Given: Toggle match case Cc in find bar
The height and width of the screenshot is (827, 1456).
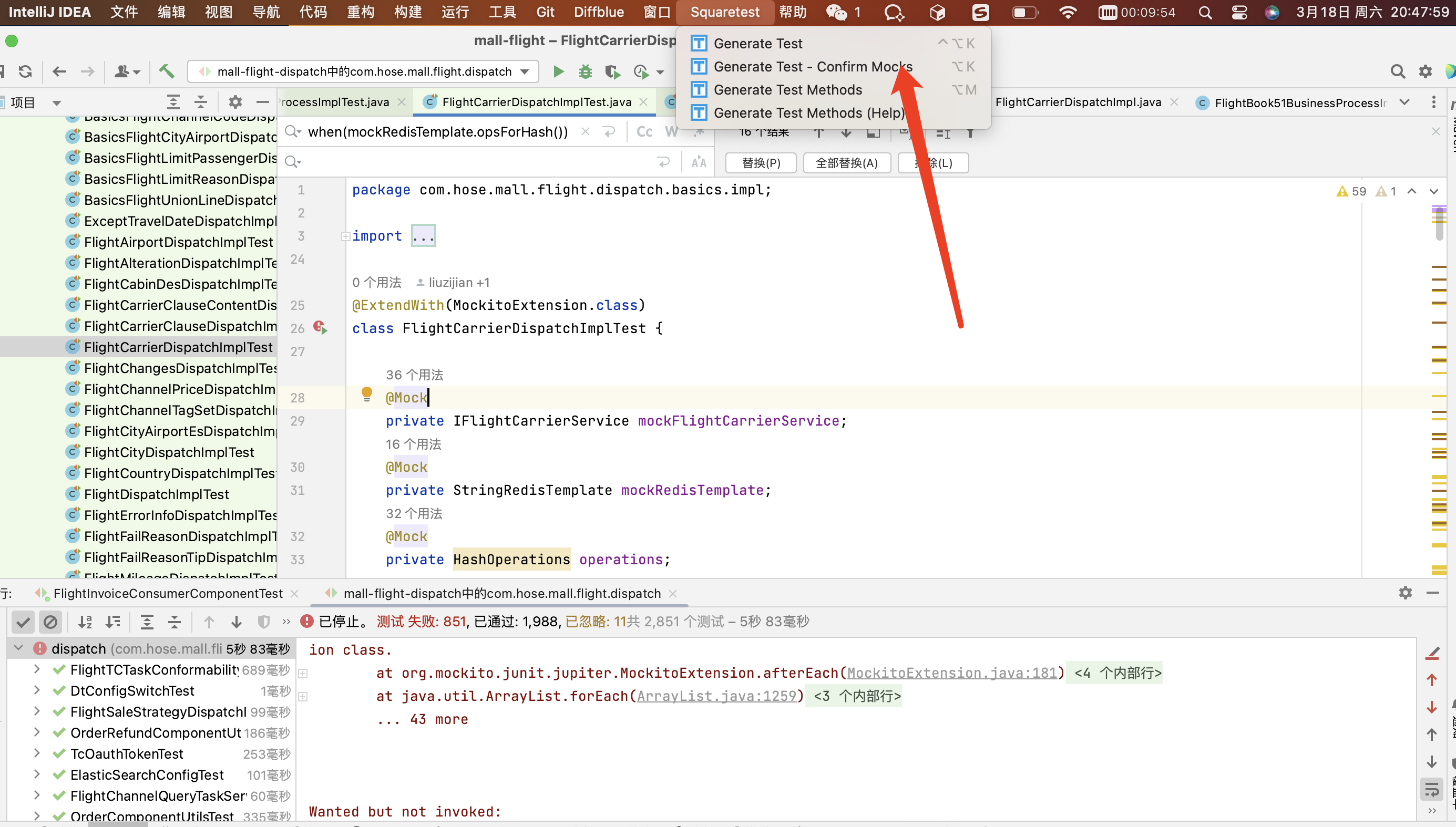Looking at the screenshot, I should point(644,132).
